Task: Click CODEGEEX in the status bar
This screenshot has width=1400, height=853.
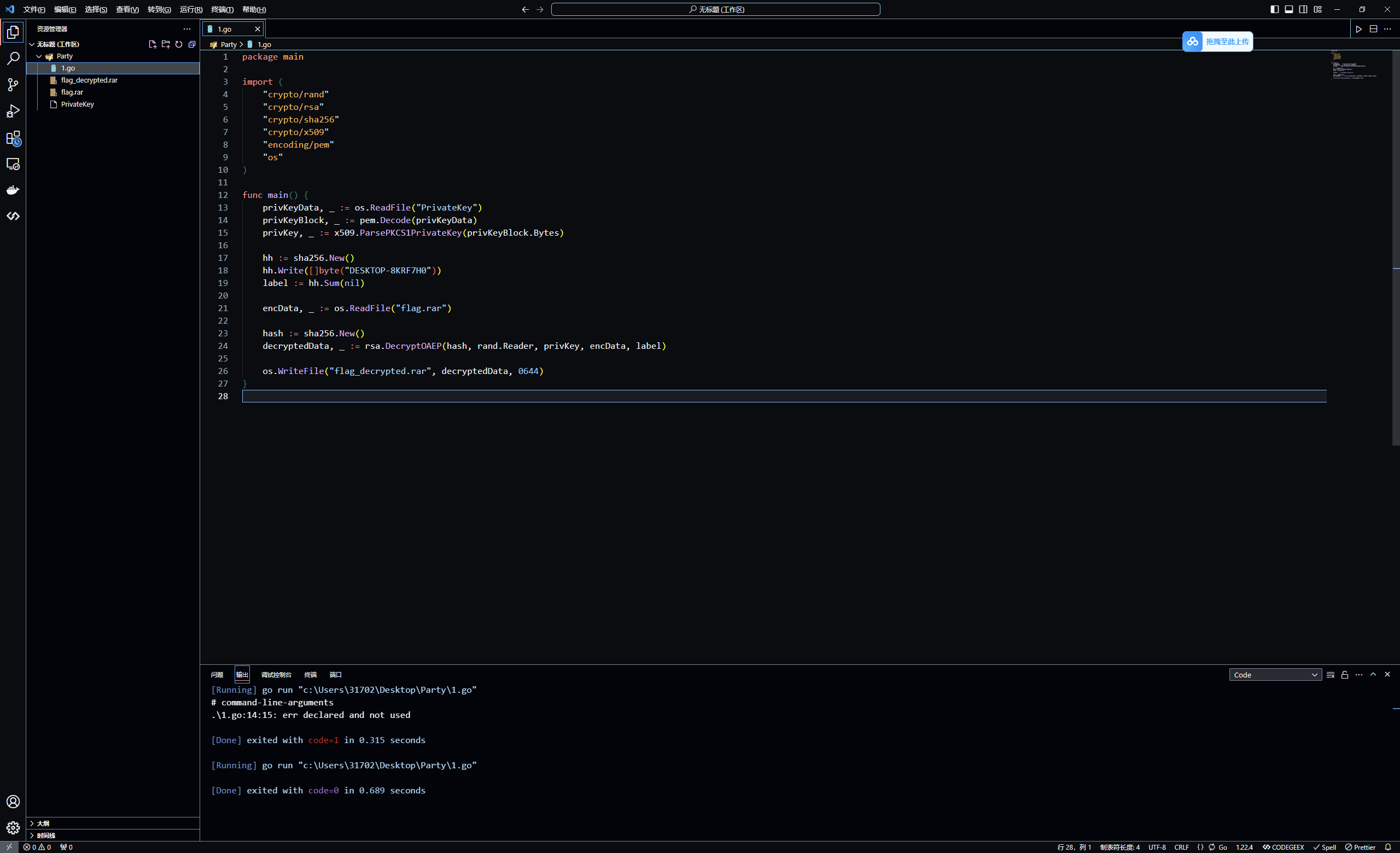Action: pyautogui.click(x=1284, y=848)
